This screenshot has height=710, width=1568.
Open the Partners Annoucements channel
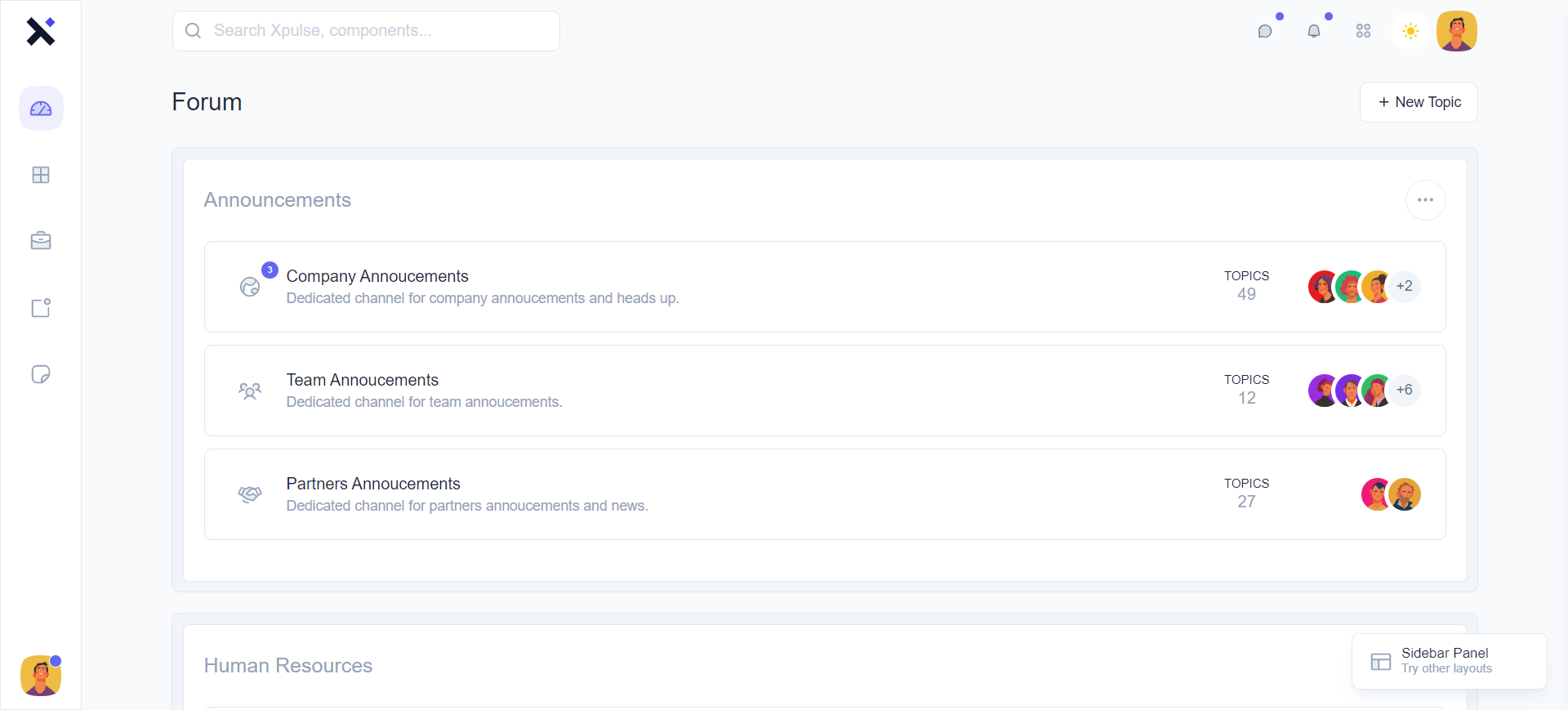tap(373, 484)
